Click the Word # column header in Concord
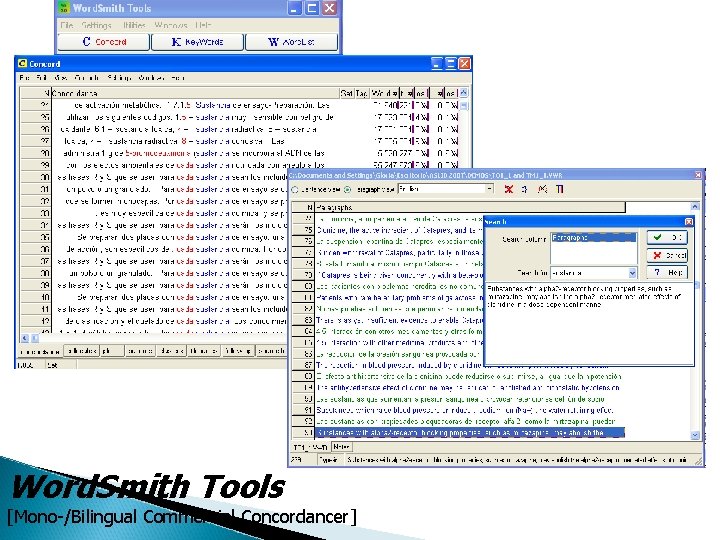Image resolution: width=720 pixels, height=540 pixels. tap(384, 93)
